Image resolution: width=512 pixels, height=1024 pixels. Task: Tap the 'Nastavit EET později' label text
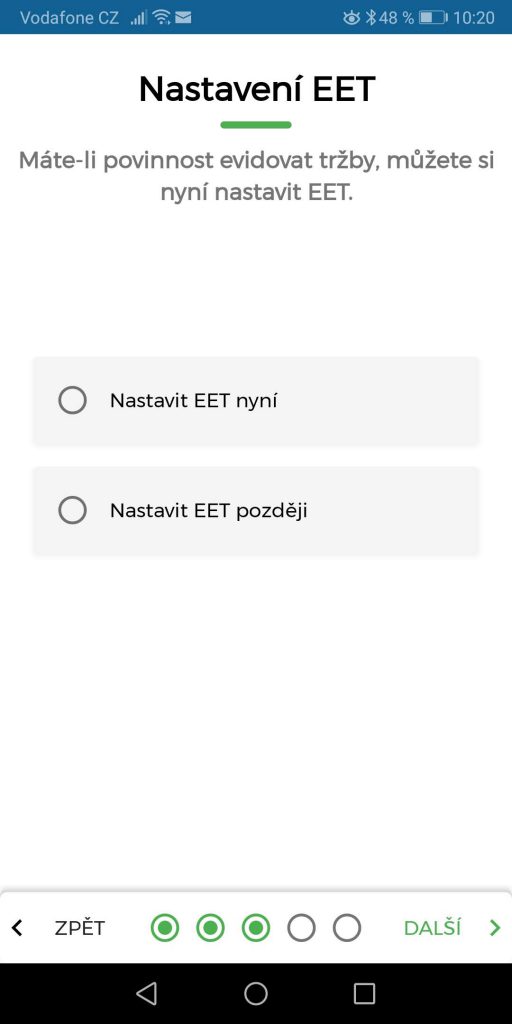208,511
